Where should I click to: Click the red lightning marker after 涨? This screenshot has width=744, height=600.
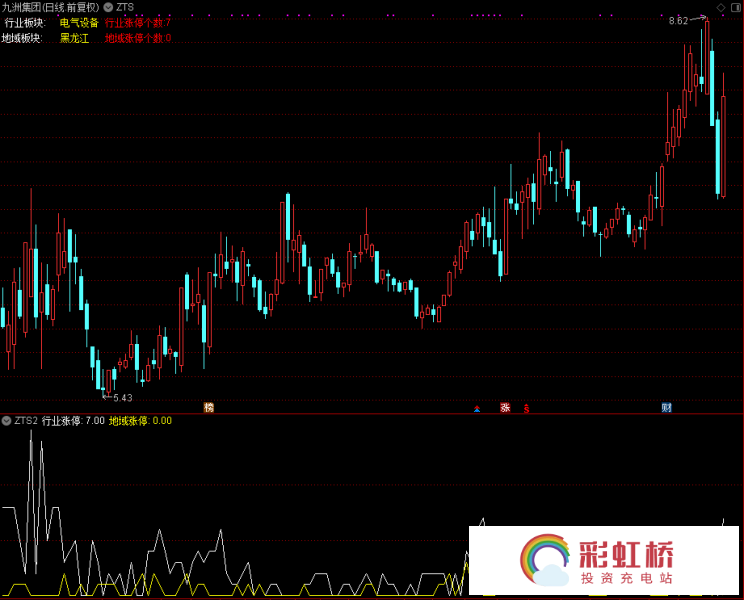[526, 408]
